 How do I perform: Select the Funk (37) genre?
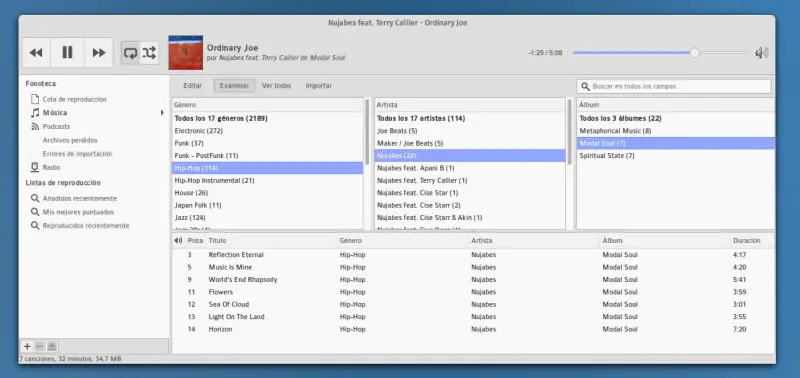point(267,143)
